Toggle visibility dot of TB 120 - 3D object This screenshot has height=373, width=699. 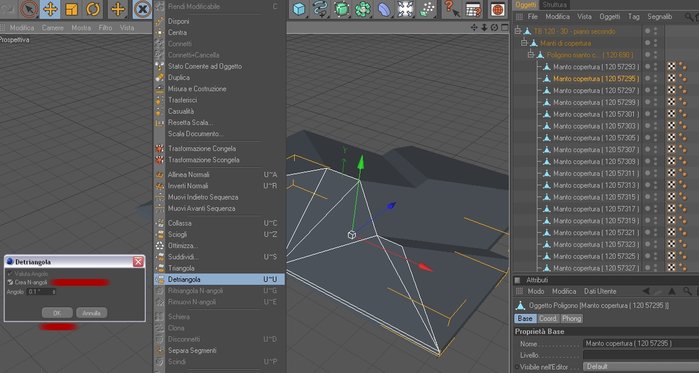(647, 31)
